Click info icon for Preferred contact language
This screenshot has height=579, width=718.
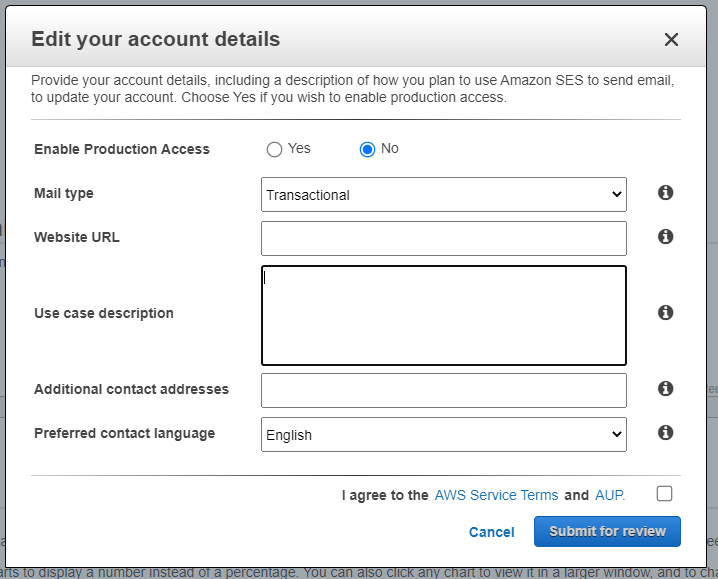tap(665, 433)
